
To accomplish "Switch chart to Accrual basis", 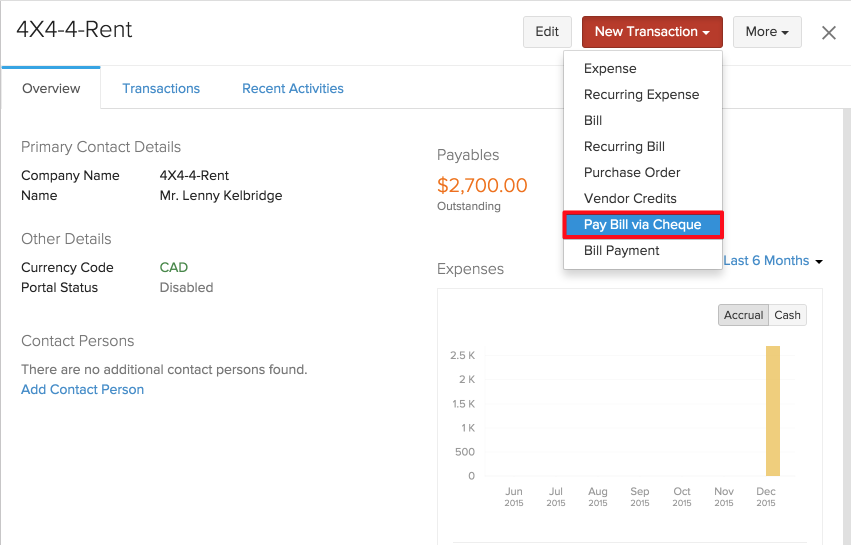I will [x=743, y=315].
